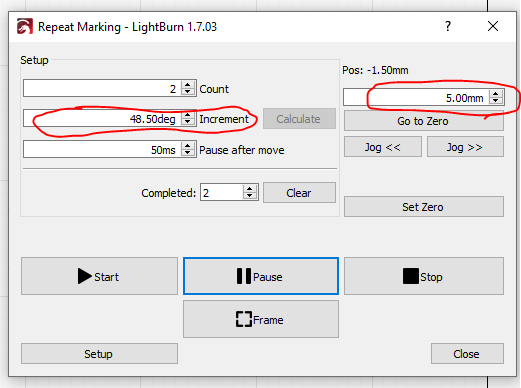Increase the Completed counter
Viewport: 521px width, 388px height.
click(250, 189)
